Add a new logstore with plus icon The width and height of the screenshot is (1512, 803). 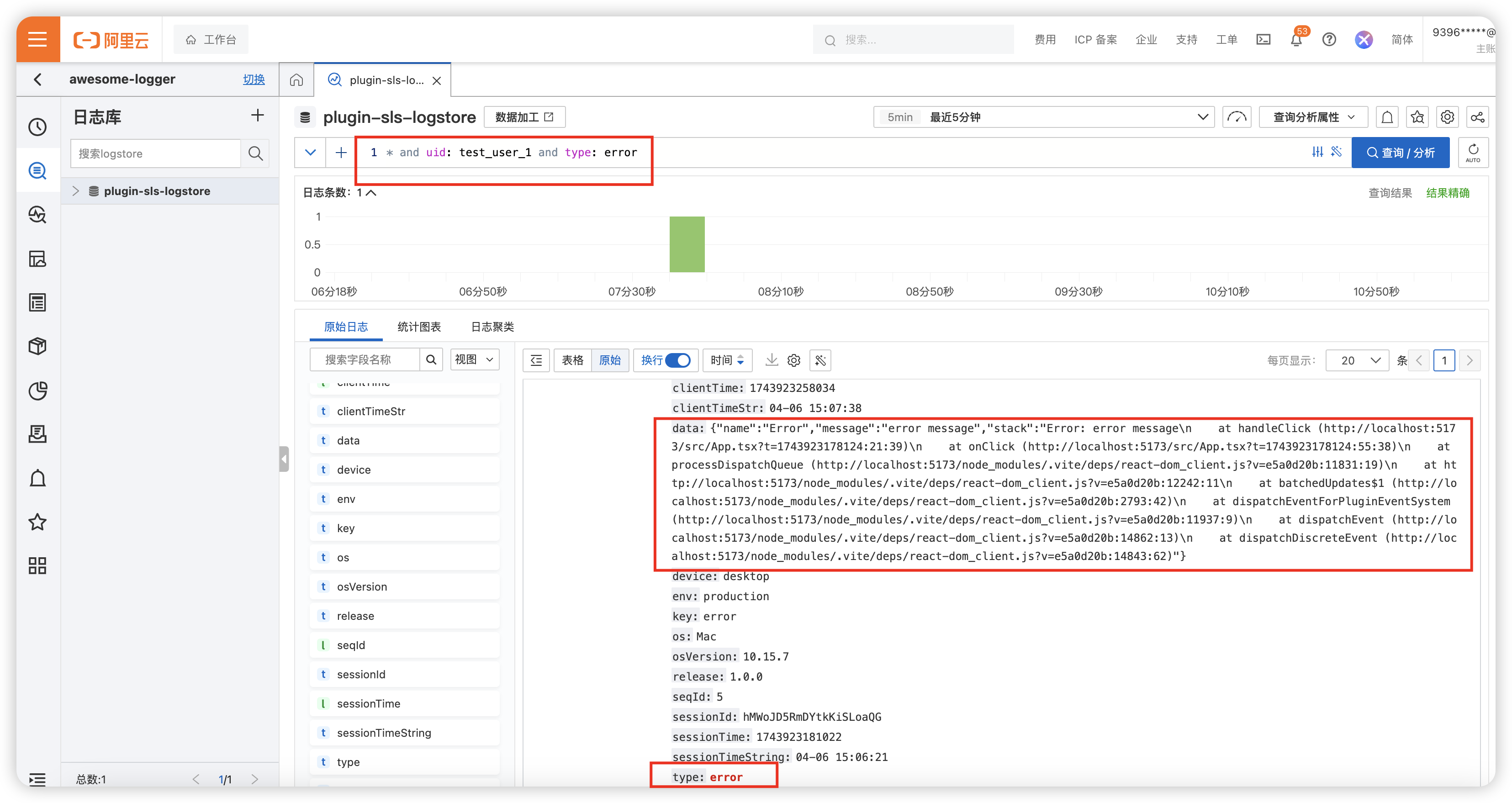(x=257, y=115)
